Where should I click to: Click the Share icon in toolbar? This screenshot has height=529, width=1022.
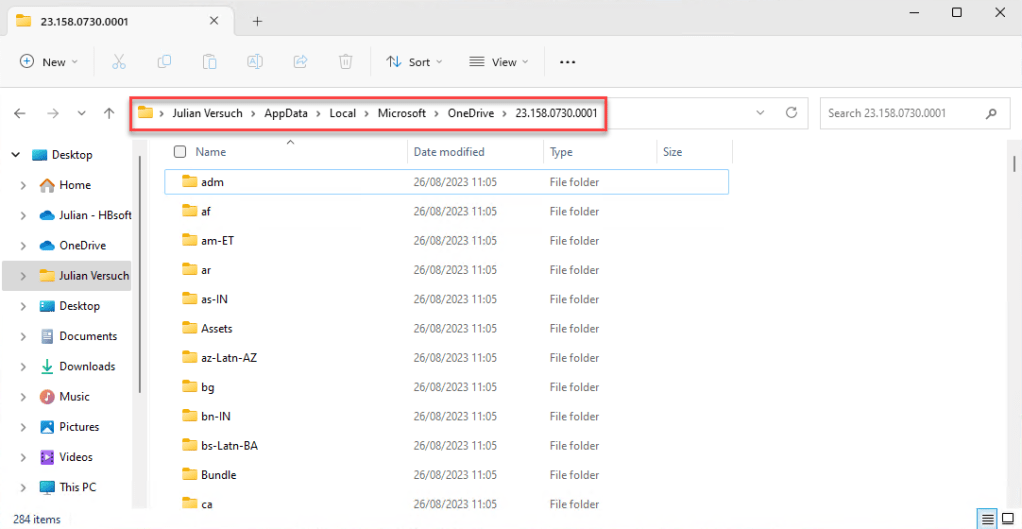[x=300, y=62]
